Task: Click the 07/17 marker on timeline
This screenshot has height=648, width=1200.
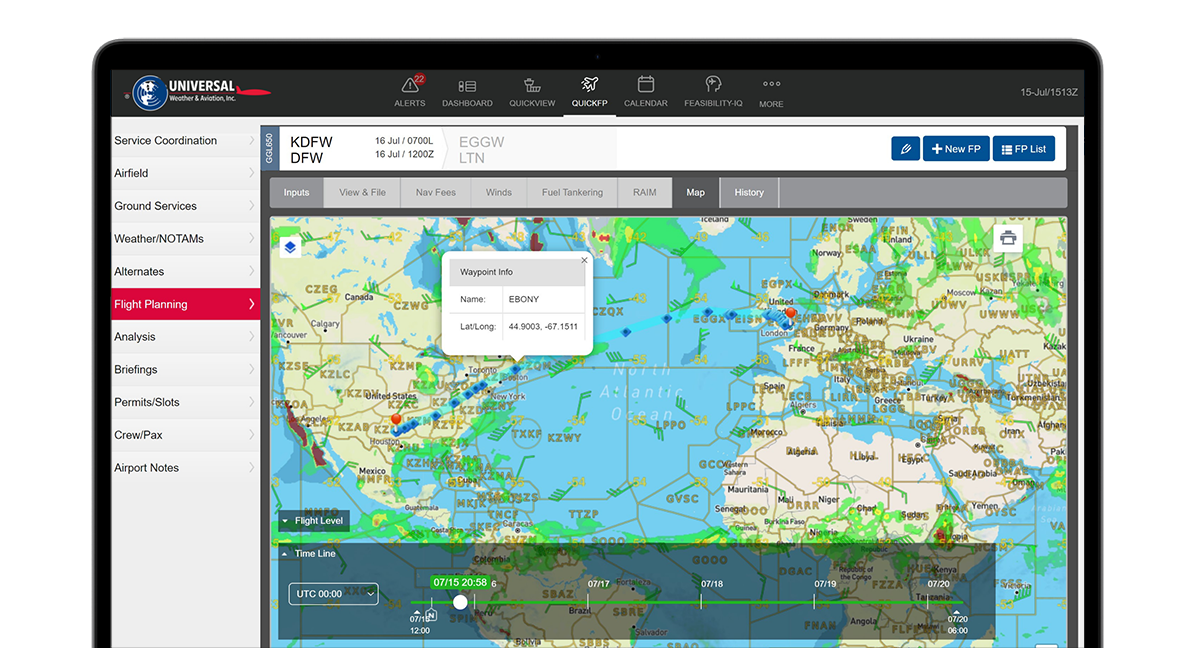Action: coord(599,584)
